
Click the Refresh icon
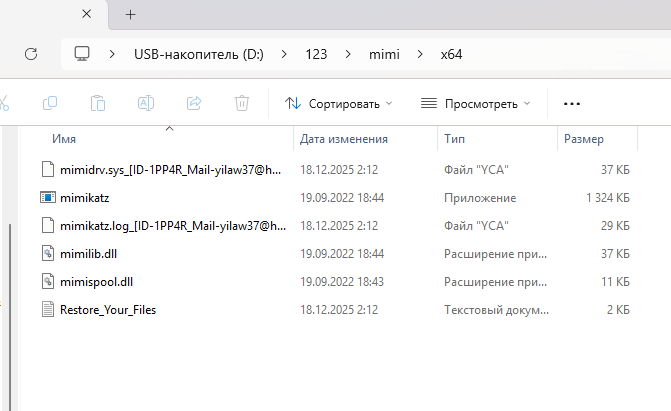[30, 53]
